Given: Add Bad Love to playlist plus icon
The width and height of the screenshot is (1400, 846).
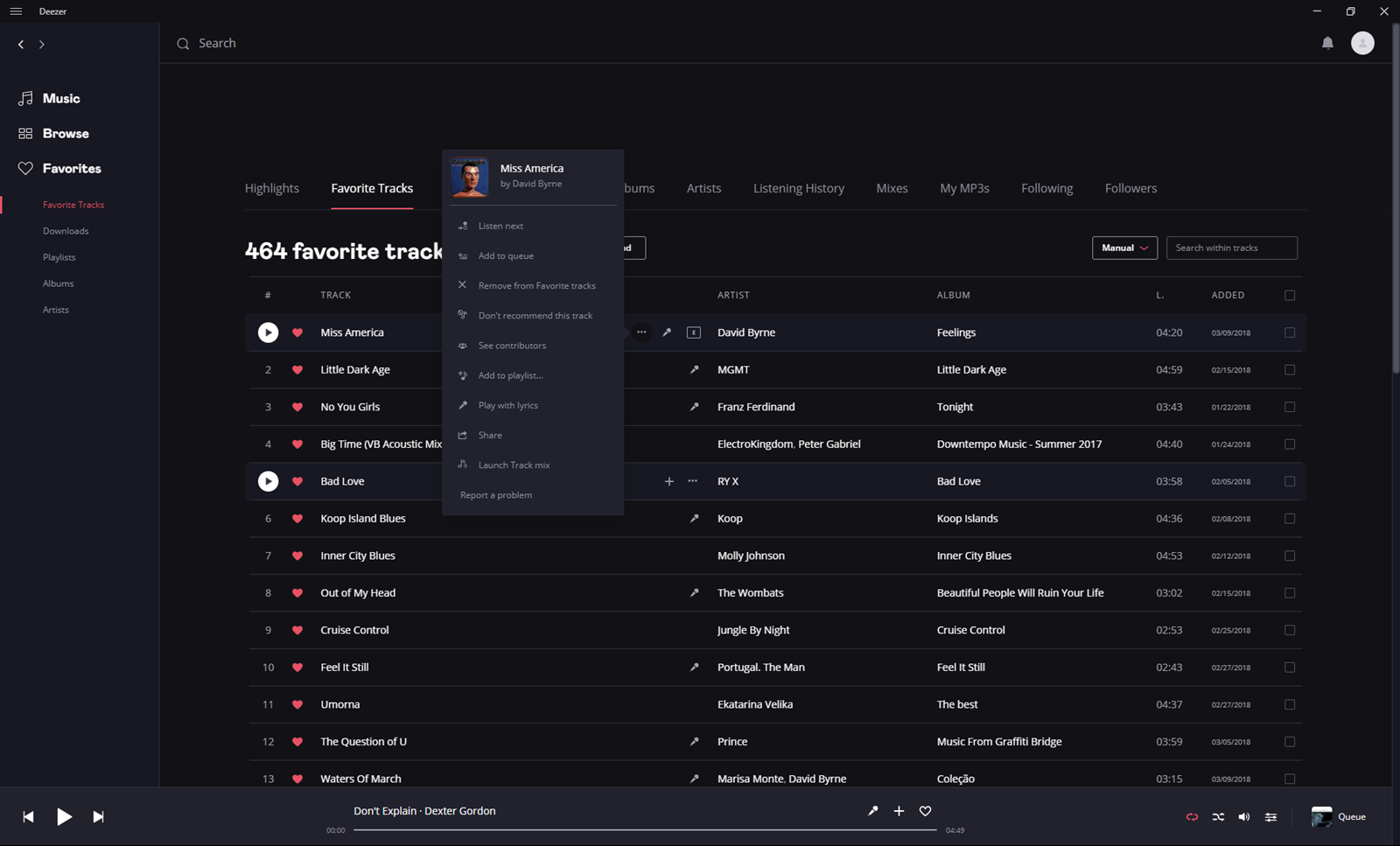Looking at the screenshot, I should point(668,481).
